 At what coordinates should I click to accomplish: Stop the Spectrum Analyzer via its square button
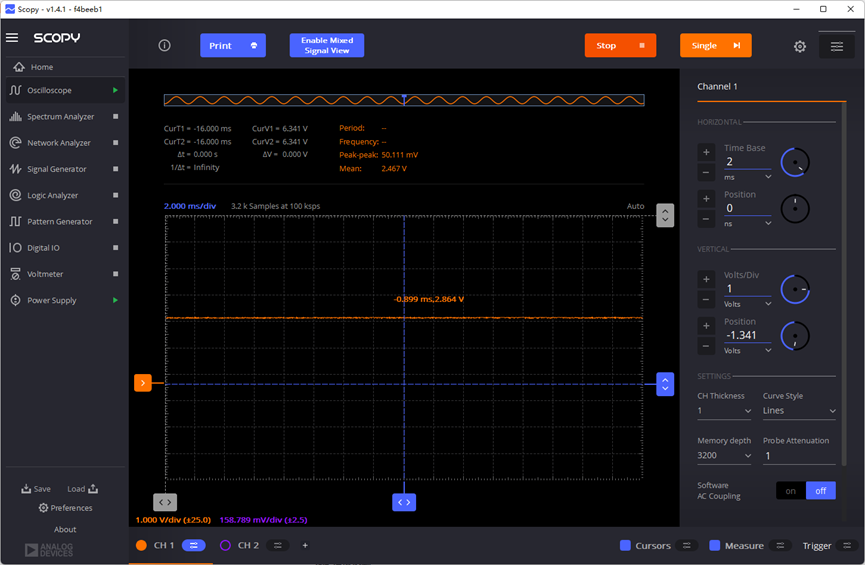coord(115,116)
